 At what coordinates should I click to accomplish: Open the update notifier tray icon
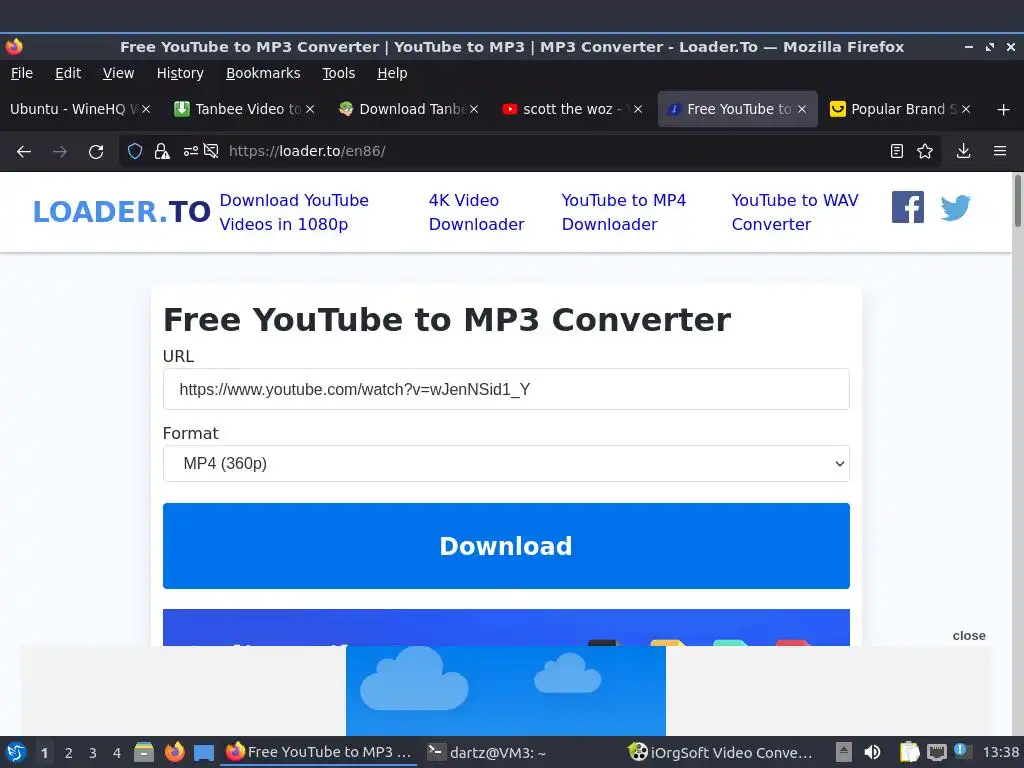961,751
